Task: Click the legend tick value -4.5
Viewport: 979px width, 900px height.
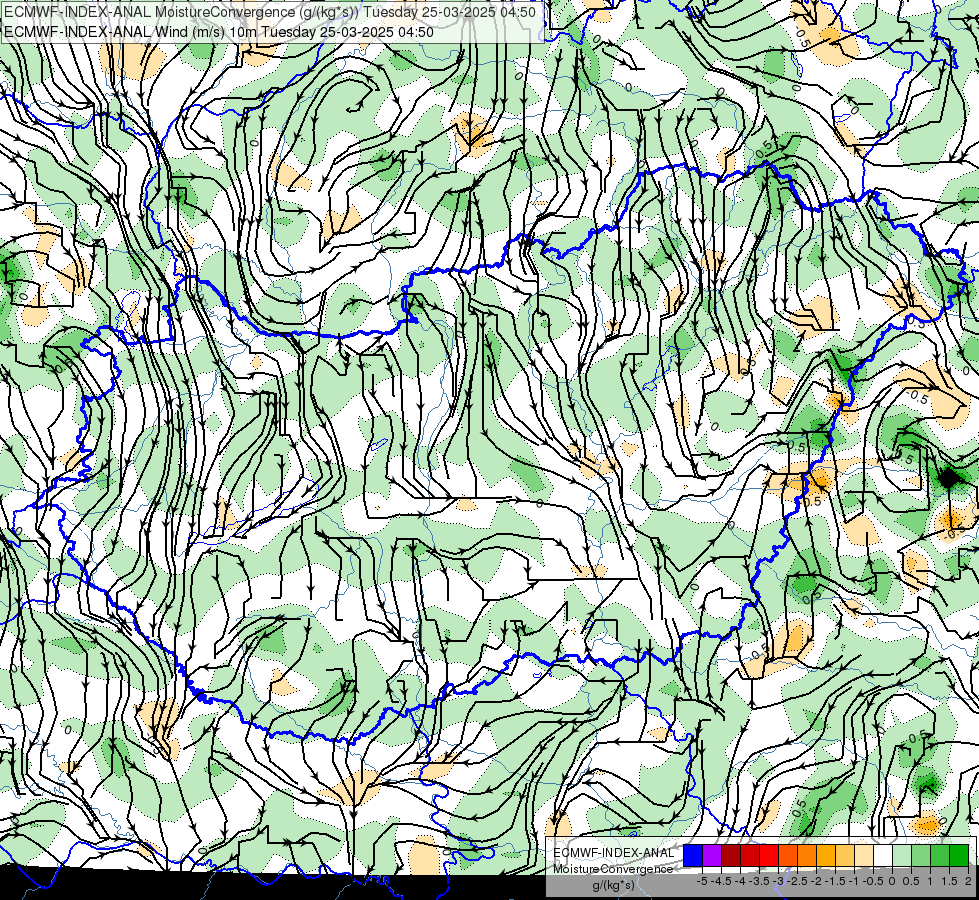Action: pyautogui.click(x=721, y=881)
